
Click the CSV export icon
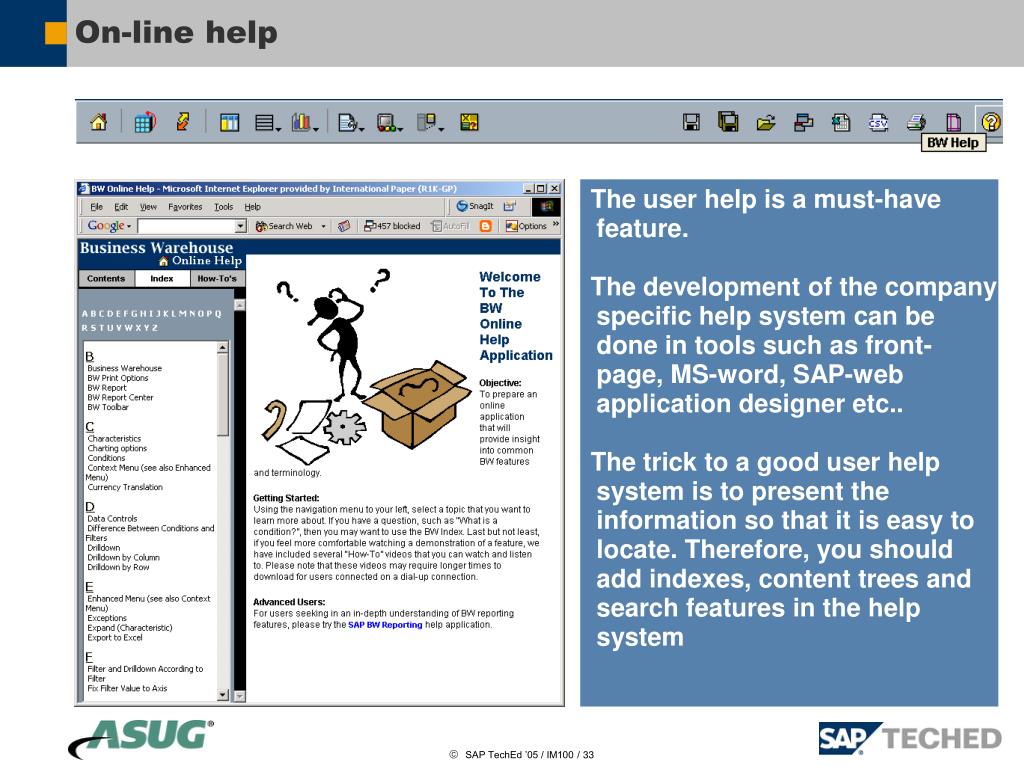tap(878, 122)
